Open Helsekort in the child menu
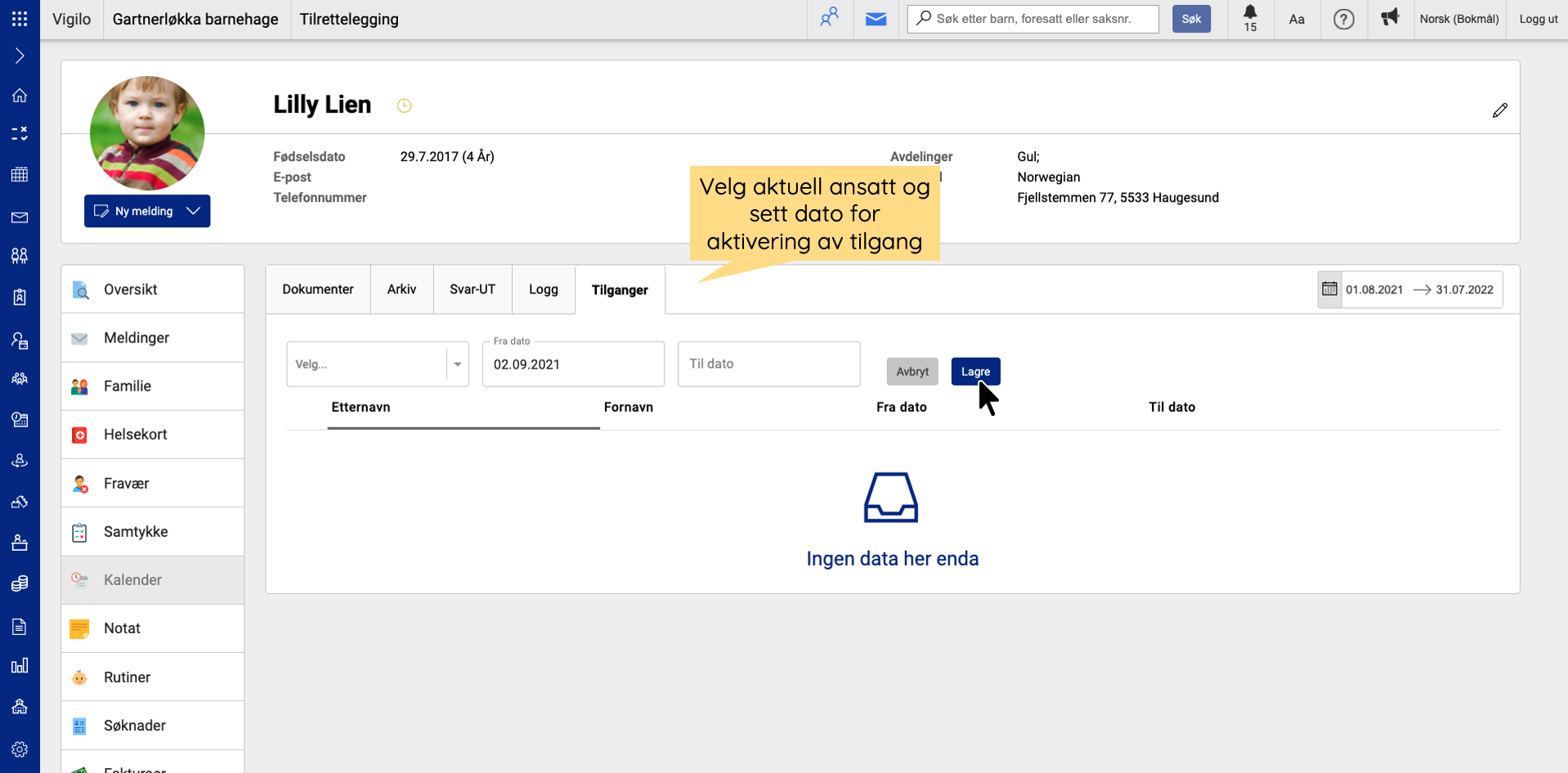Viewport: 1568px width, 773px height. point(136,435)
